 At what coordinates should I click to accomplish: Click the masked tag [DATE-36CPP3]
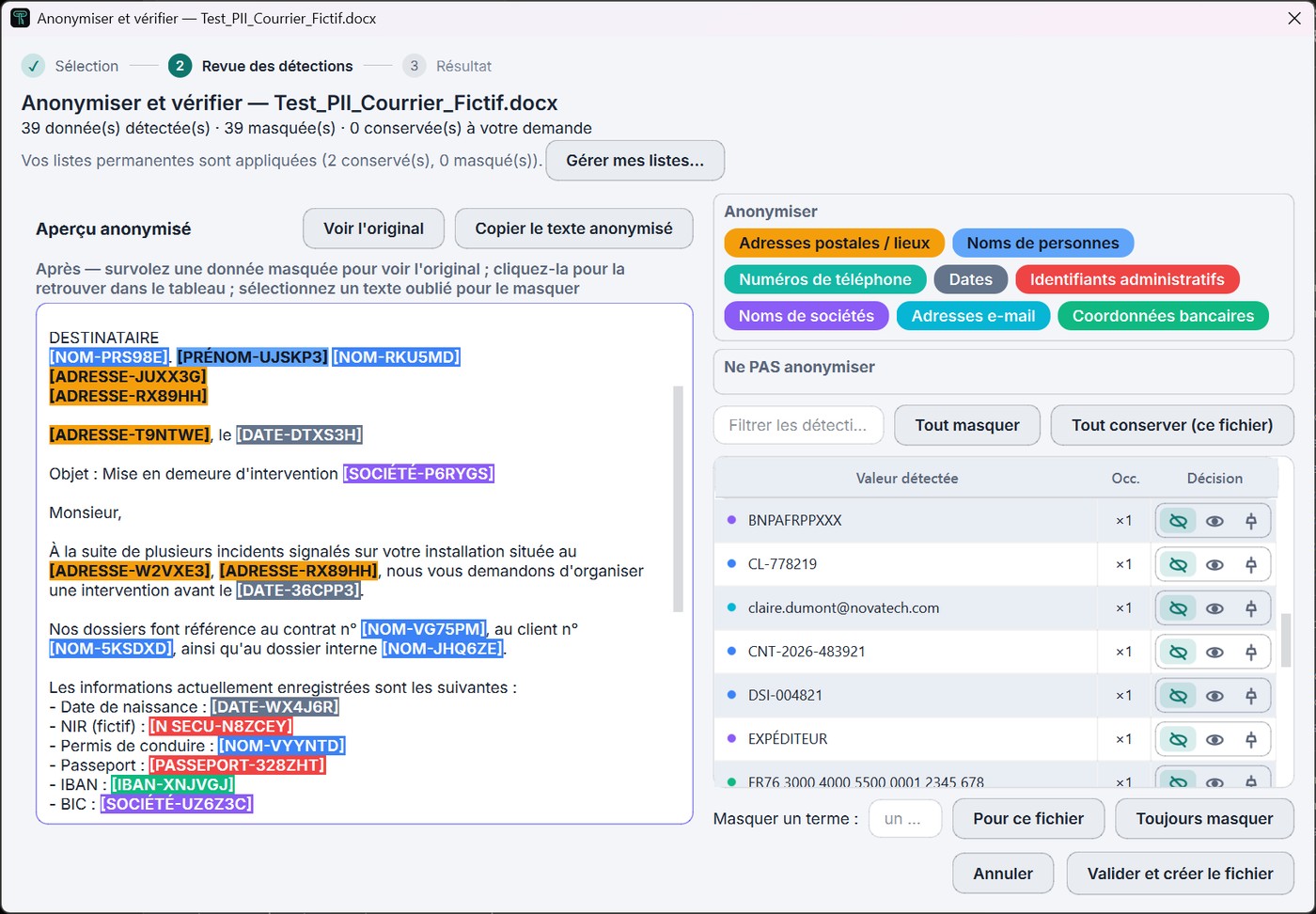299,591
